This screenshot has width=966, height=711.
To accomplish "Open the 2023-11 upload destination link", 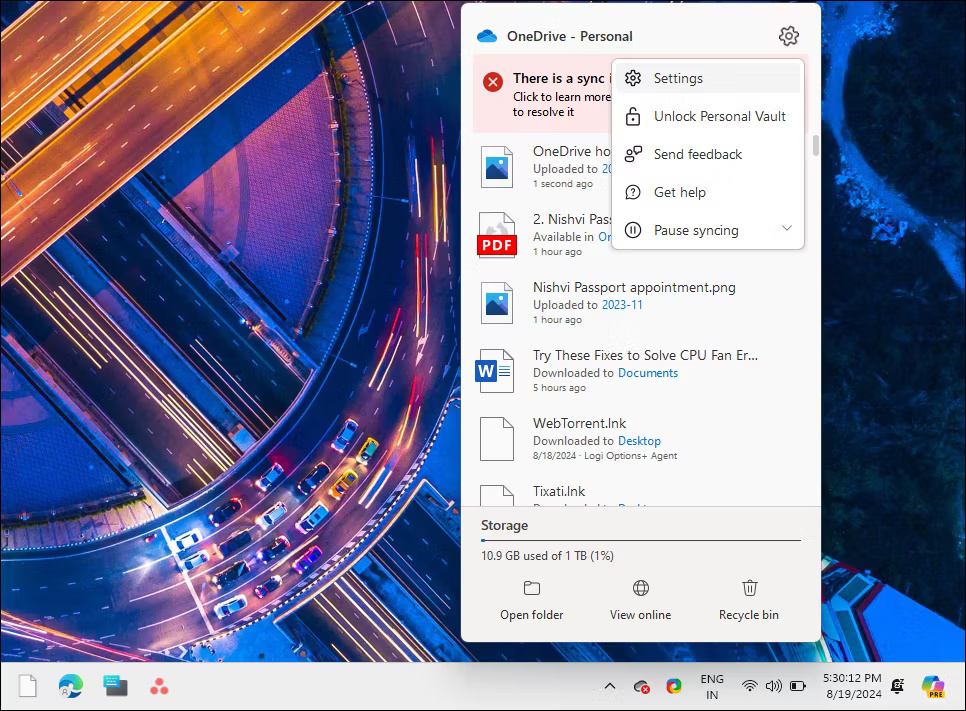I will (x=622, y=305).
